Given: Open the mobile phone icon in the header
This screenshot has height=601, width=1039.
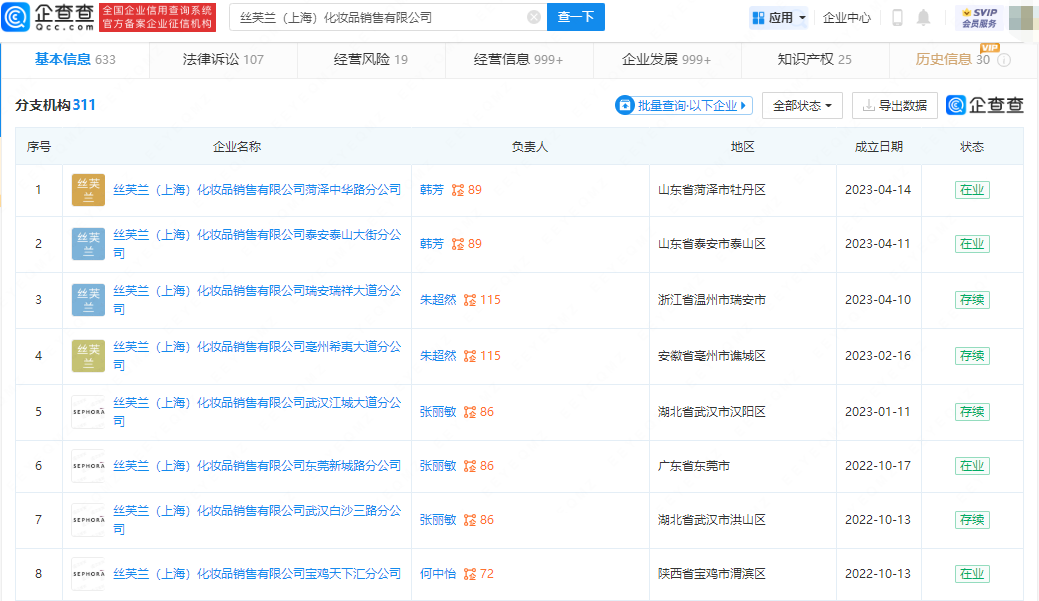Looking at the screenshot, I should click(897, 17).
